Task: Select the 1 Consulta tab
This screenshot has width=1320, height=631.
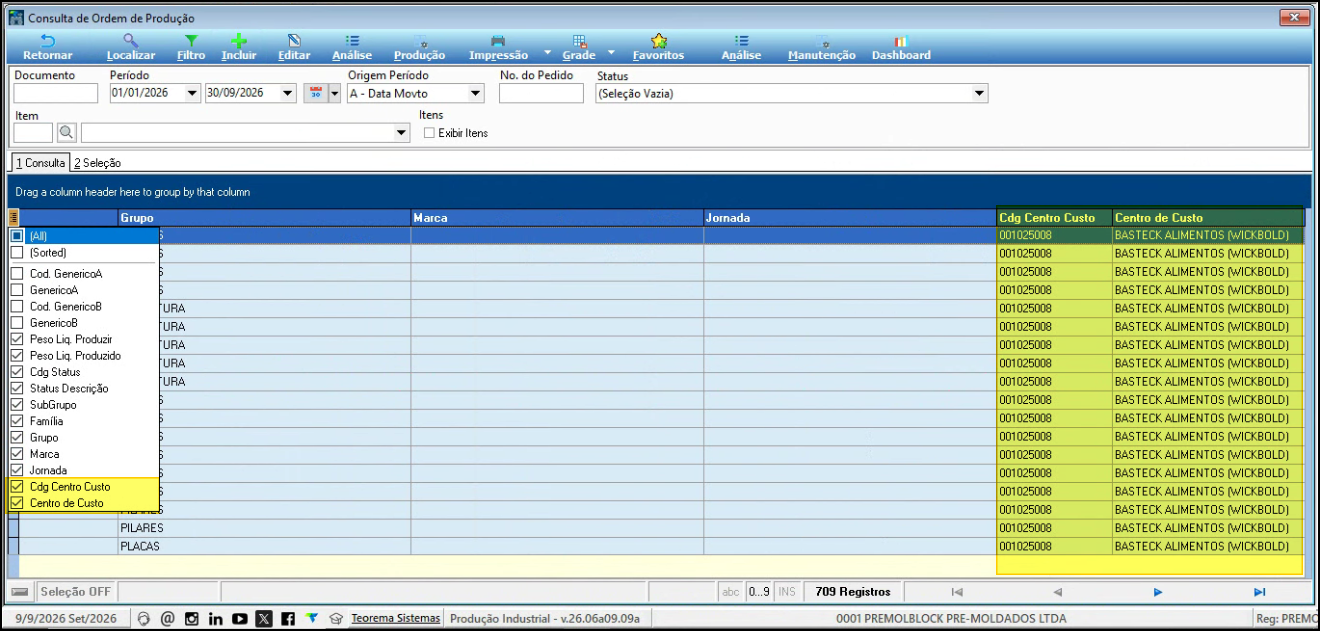Action: point(40,163)
